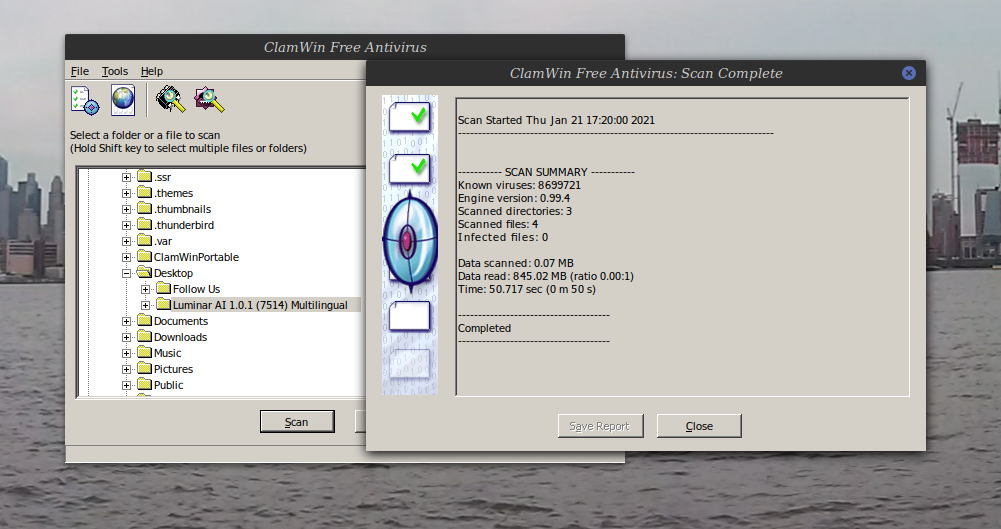The width and height of the screenshot is (1001, 529).
Task: Expand the .themes folder node
Action: [126, 193]
